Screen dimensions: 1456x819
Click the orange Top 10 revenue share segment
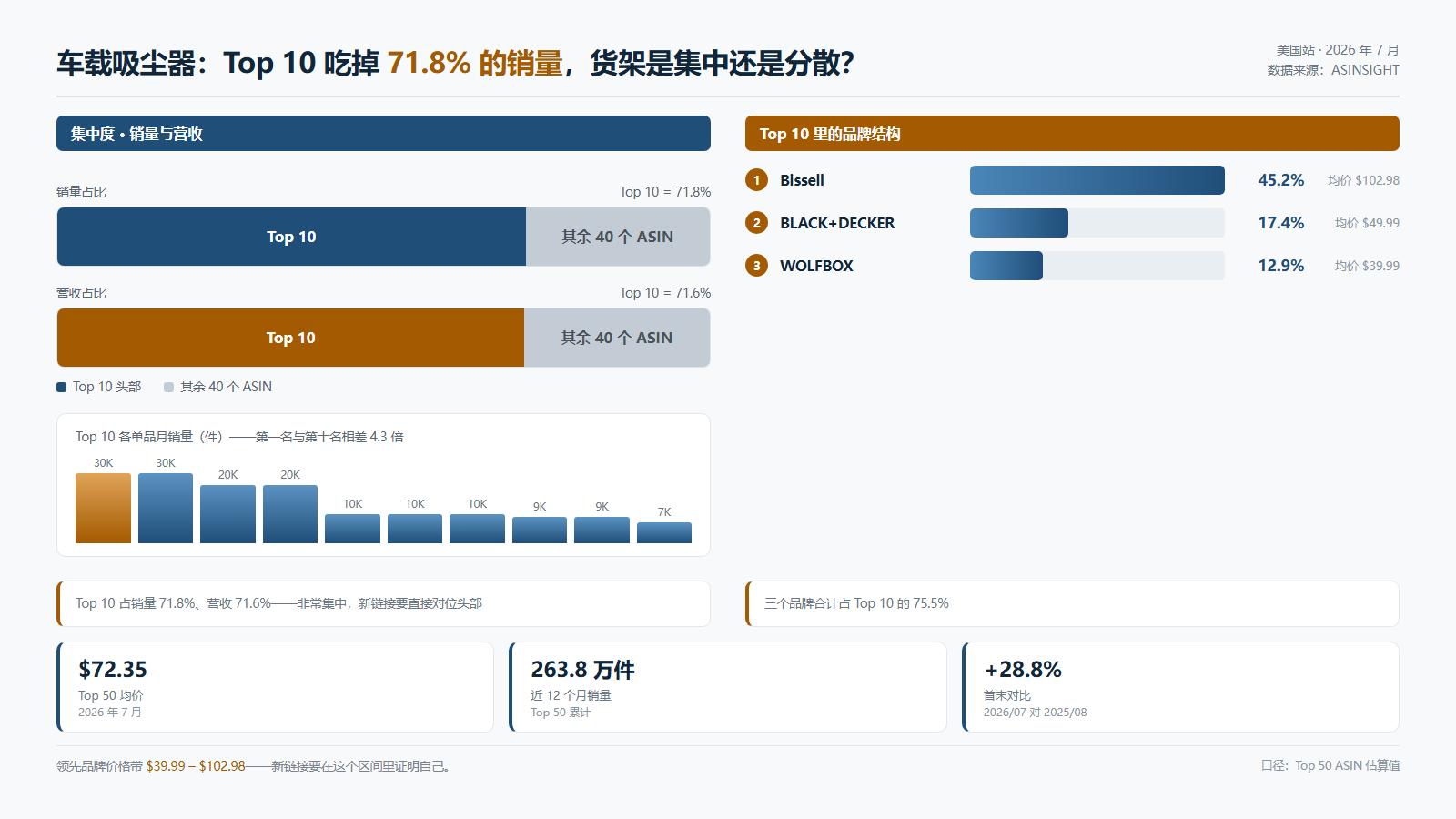pos(290,338)
